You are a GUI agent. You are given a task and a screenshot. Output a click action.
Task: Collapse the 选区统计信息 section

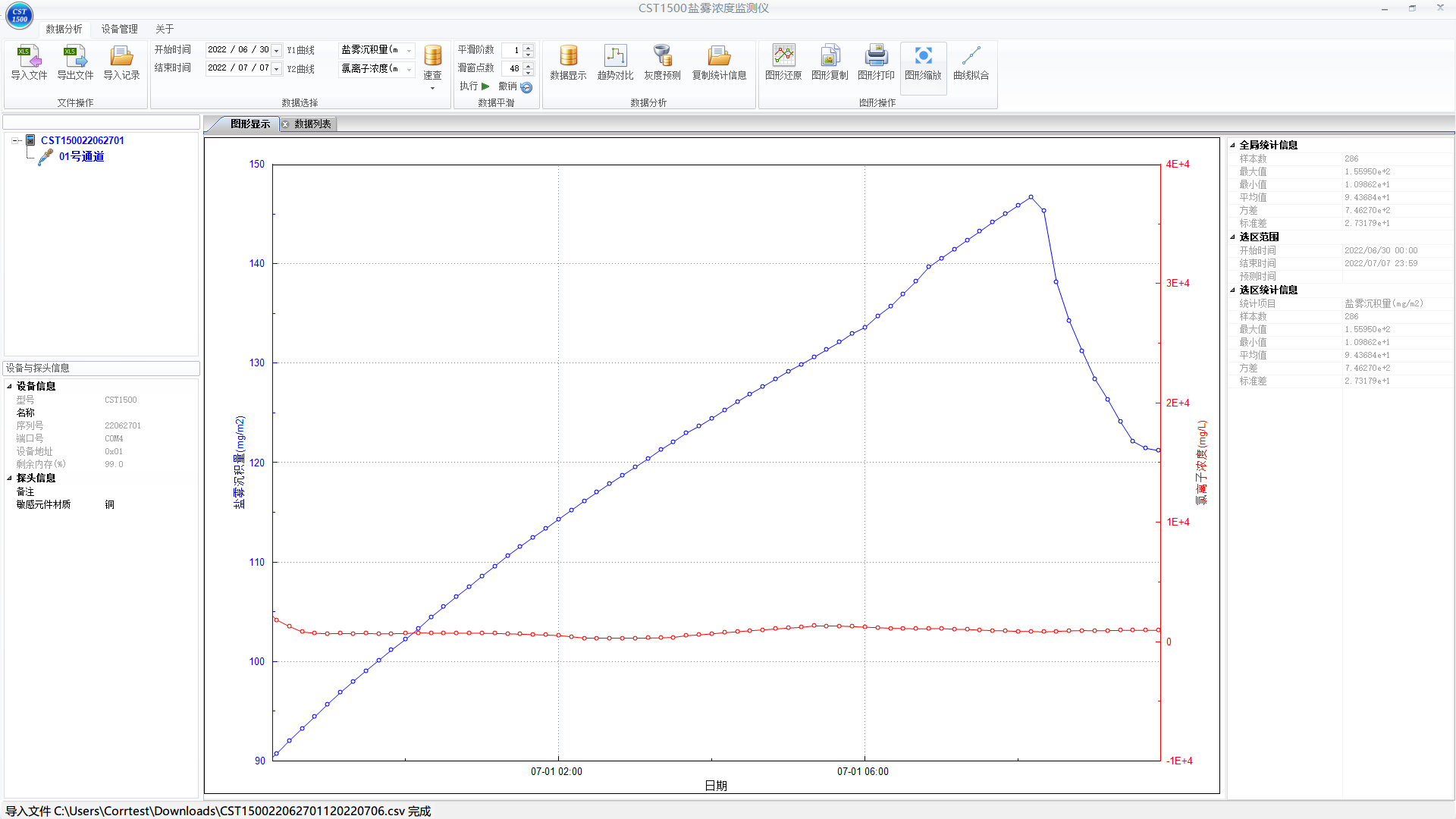(1233, 290)
